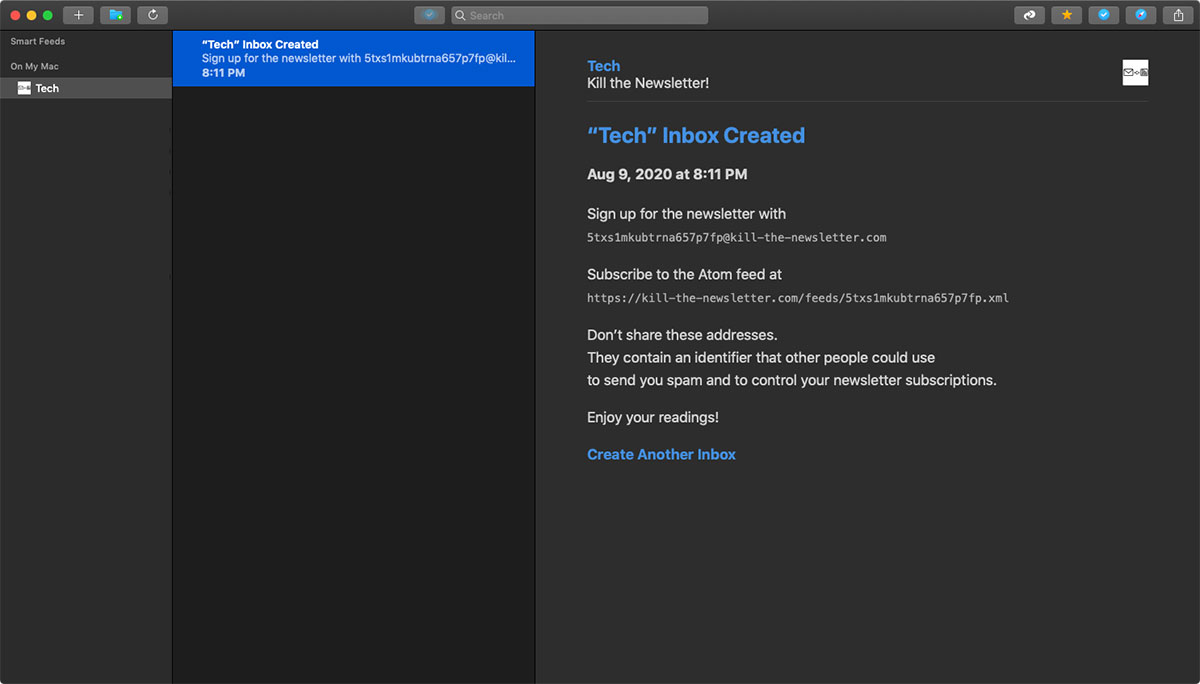Toggle the starred status with the star icon
The image size is (1200, 684).
tap(1066, 15)
